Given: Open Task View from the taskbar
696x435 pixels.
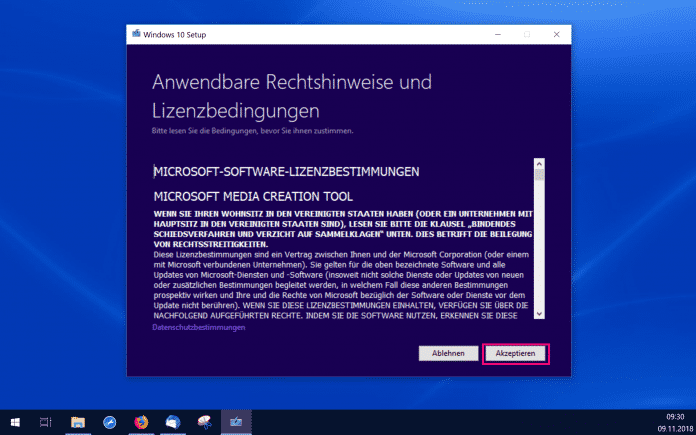Looking at the screenshot, I should (x=46, y=422).
